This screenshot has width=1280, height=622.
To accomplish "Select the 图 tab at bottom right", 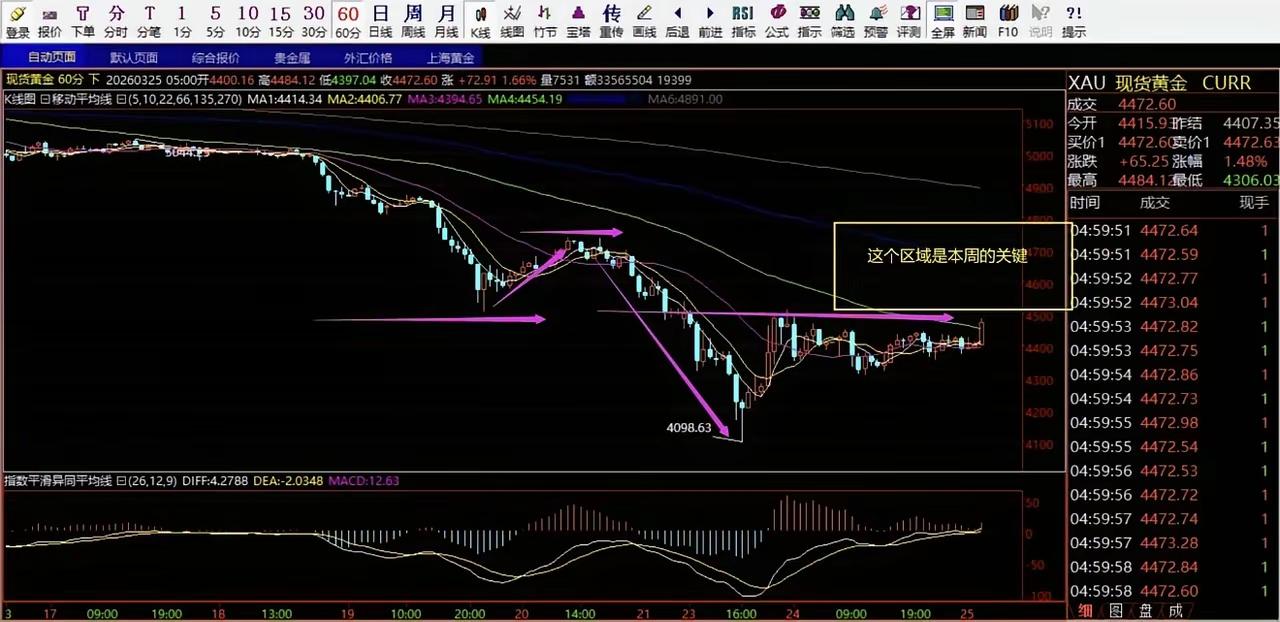I will (1116, 610).
